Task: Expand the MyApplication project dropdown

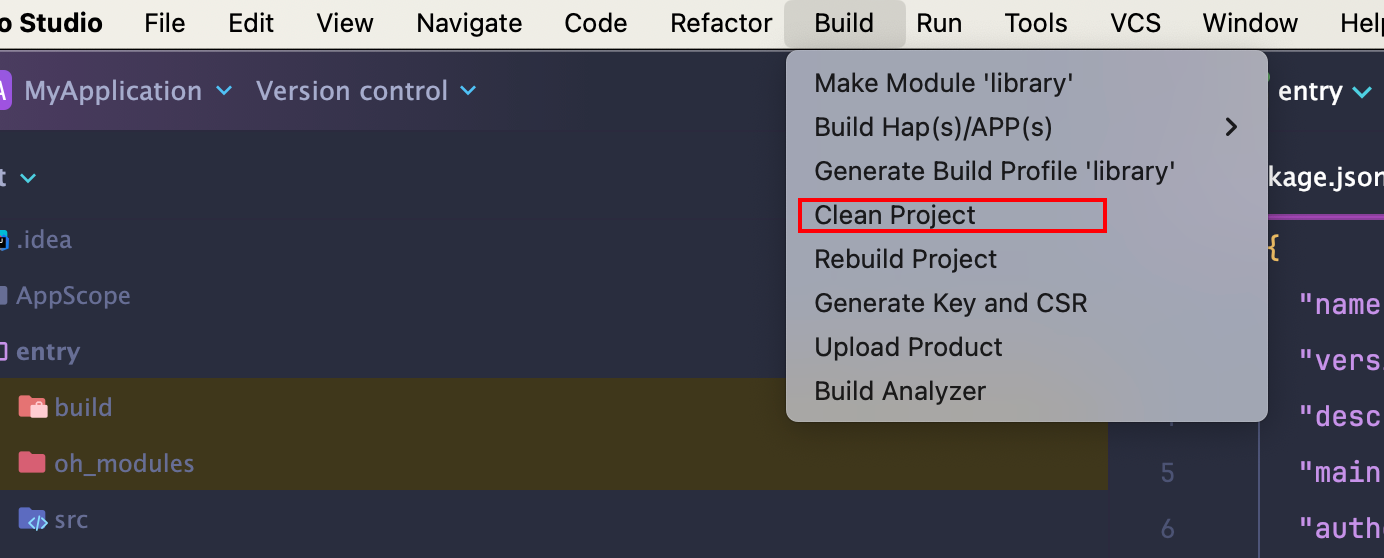Action: coord(224,91)
